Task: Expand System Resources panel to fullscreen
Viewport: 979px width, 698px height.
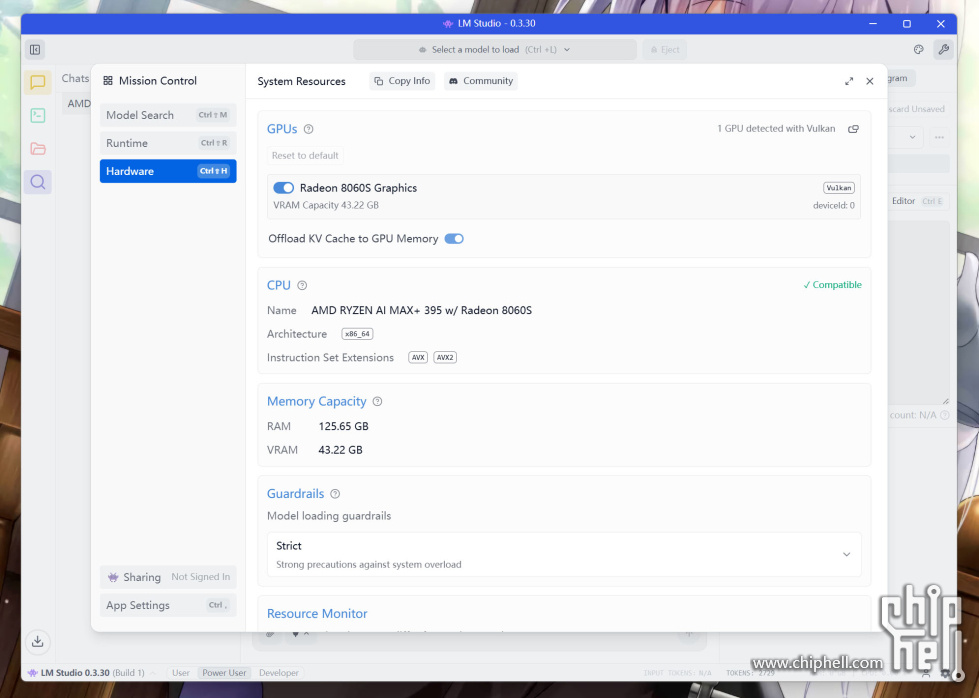Action: (849, 81)
